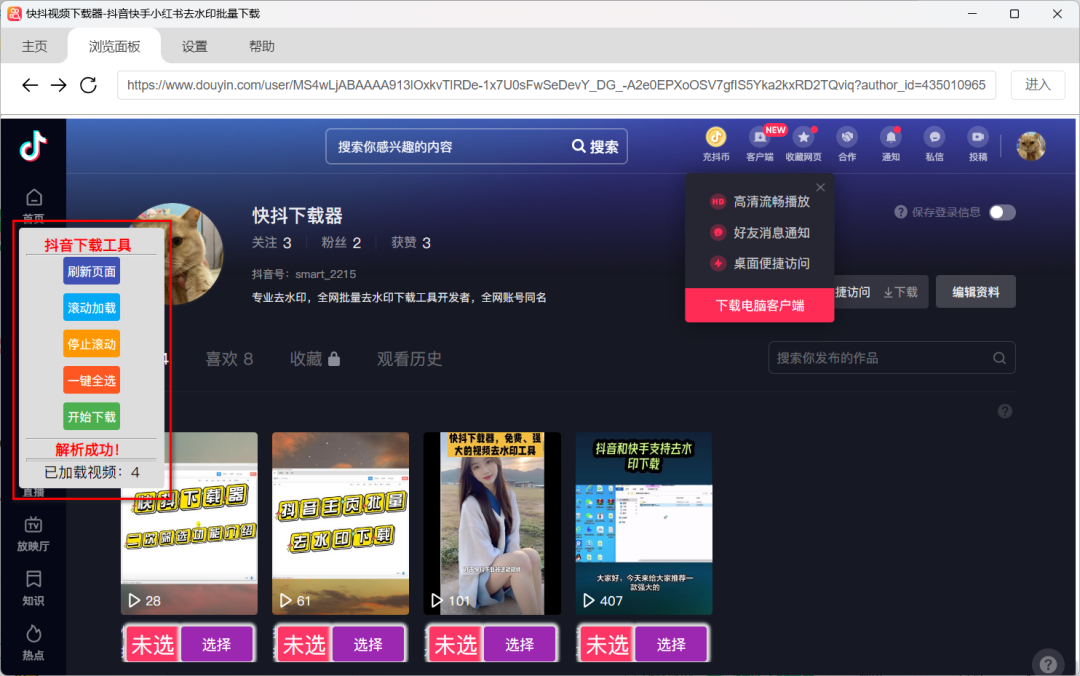Click the 搜索 search button
This screenshot has height=676, width=1080.
point(596,146)
